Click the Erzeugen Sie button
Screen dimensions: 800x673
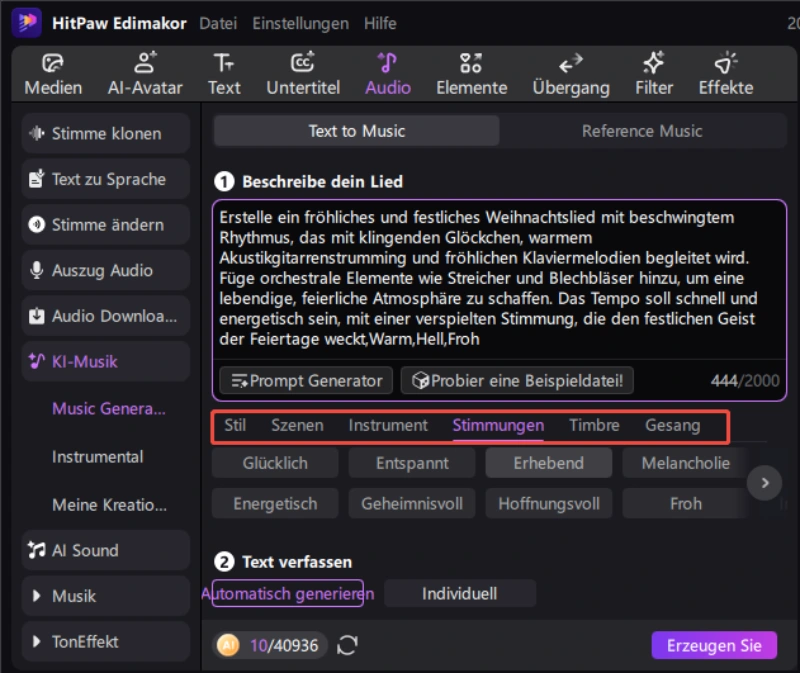714,645
